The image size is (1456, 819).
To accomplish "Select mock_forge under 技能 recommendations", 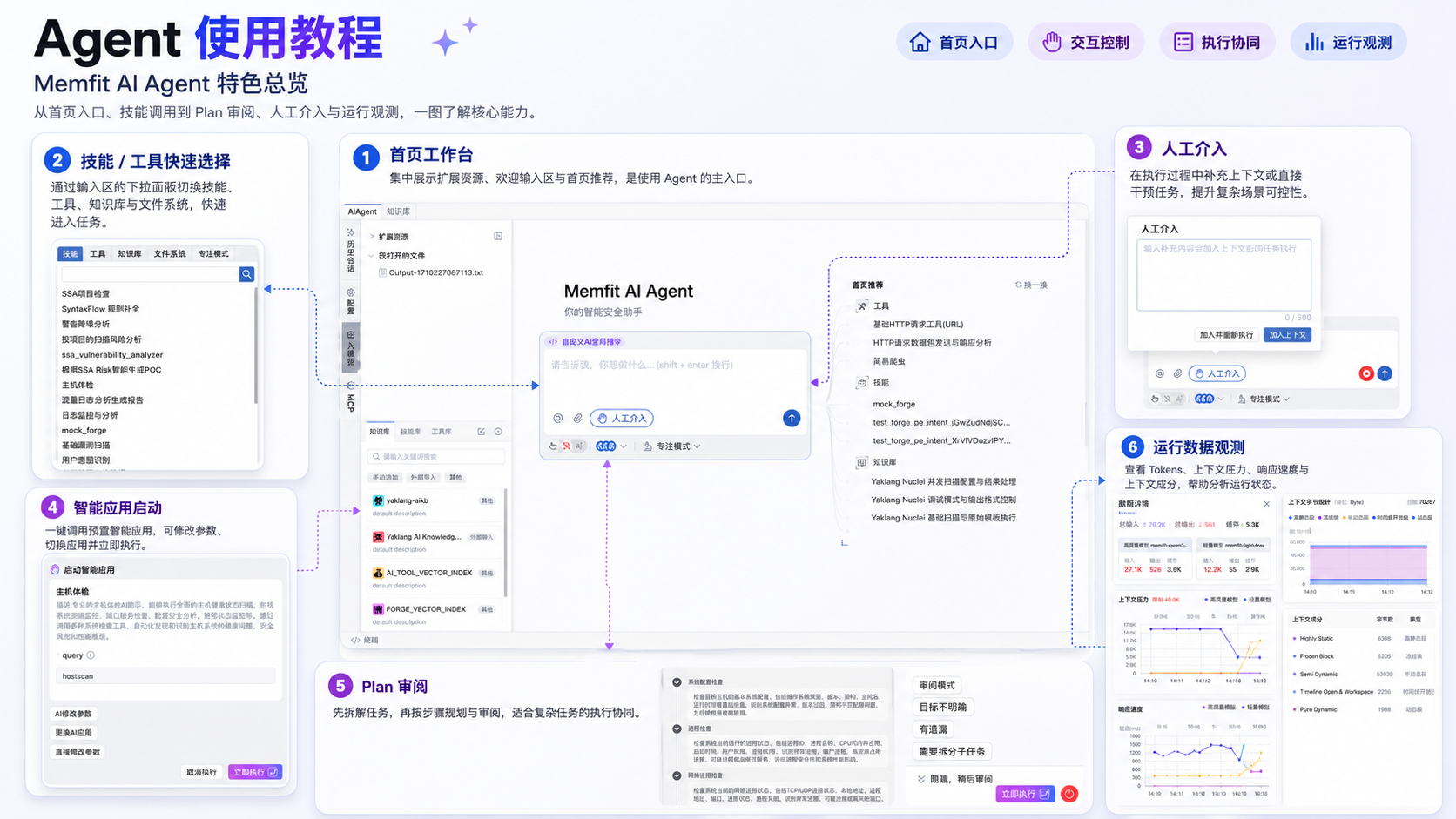I will pos(894,404).
